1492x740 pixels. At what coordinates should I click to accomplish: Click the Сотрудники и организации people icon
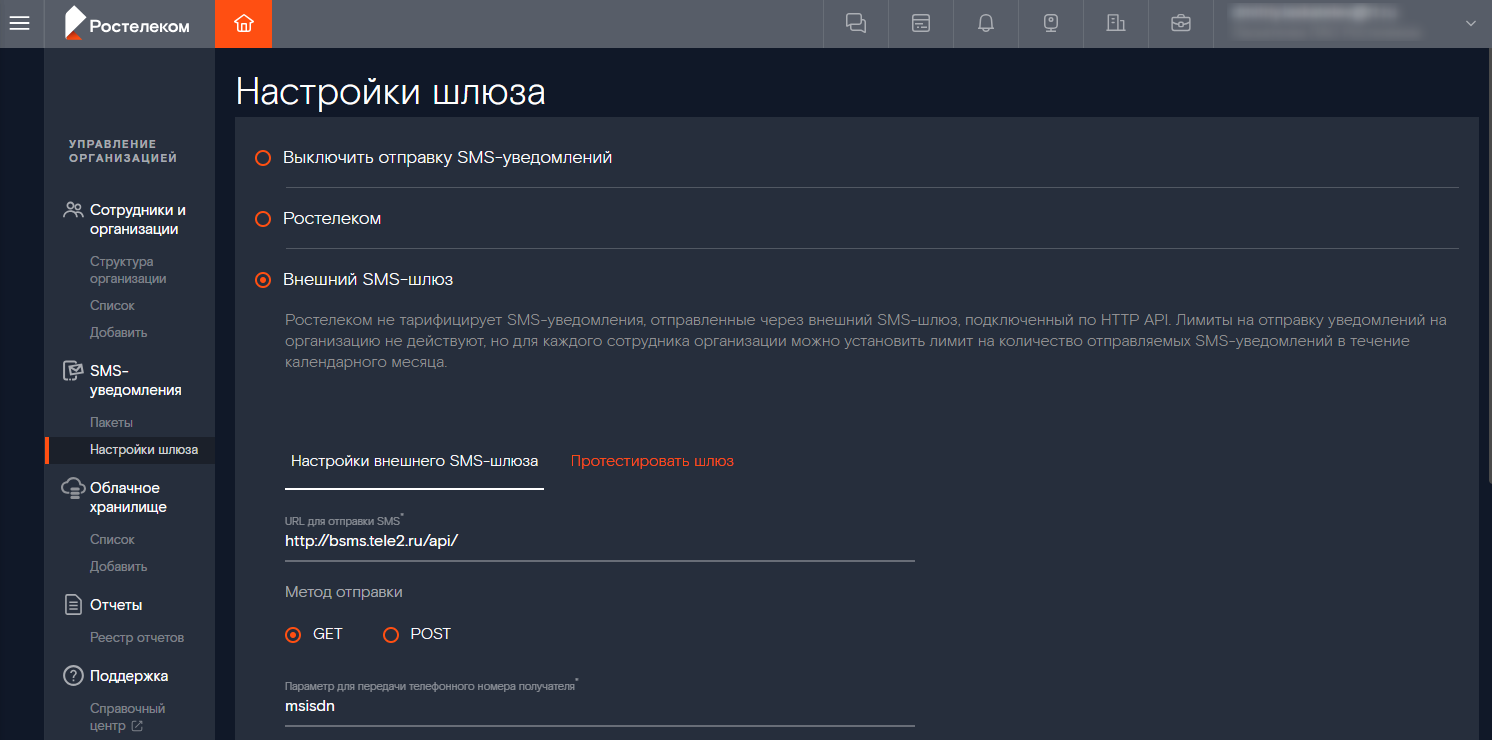click(x=73, y=210)
